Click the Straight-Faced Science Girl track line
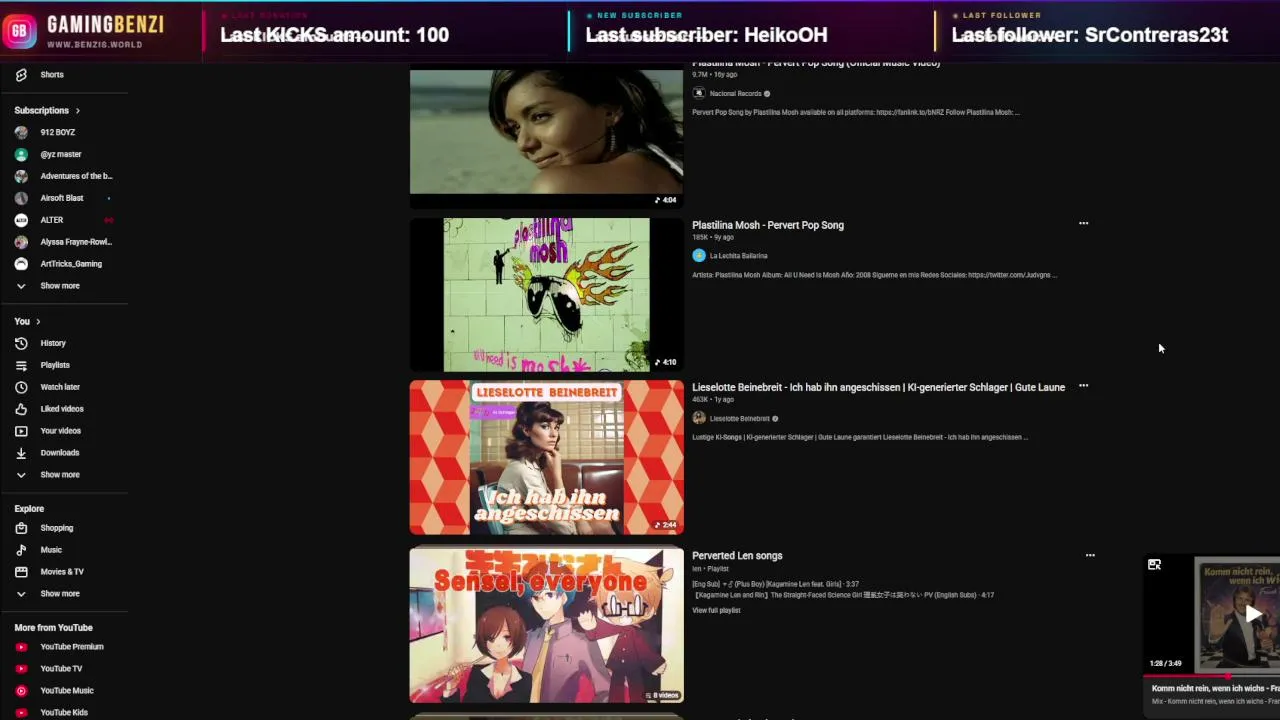Screen dimensions: 1280x720 [x=843, y=595]
